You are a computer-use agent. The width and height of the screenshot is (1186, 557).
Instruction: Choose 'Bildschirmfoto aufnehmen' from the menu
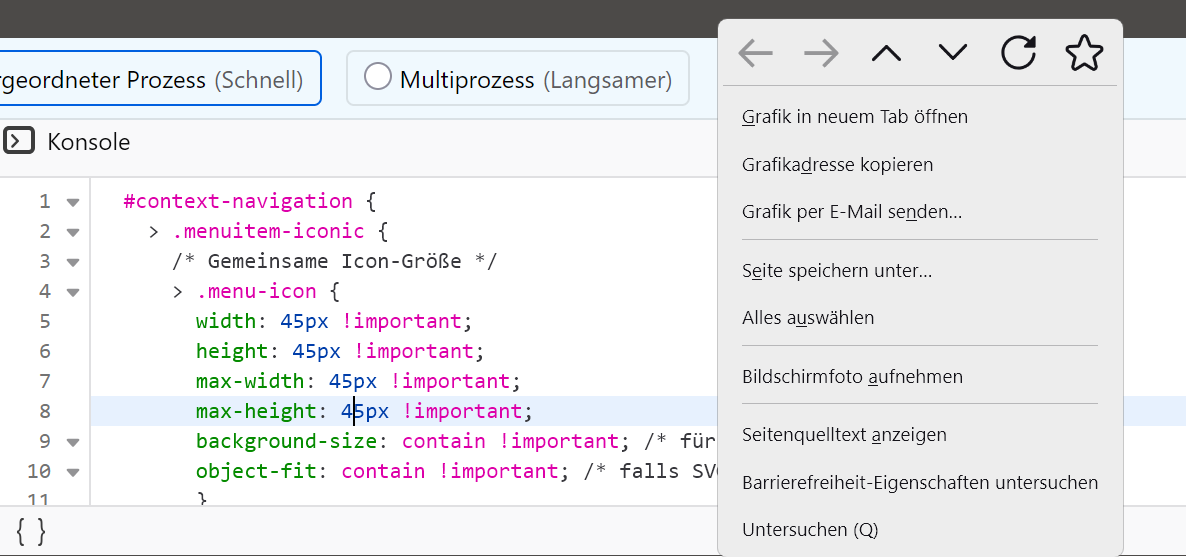(852, 377)
